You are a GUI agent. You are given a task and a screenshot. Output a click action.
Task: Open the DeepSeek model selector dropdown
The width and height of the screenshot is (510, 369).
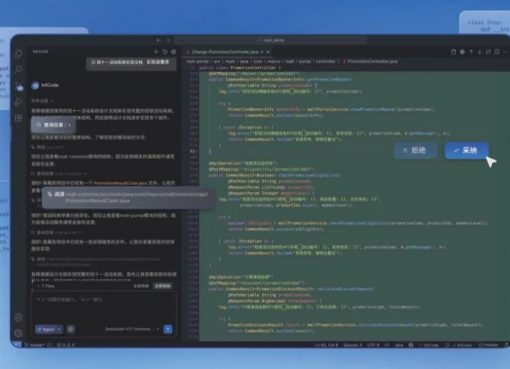pos(132,329)
